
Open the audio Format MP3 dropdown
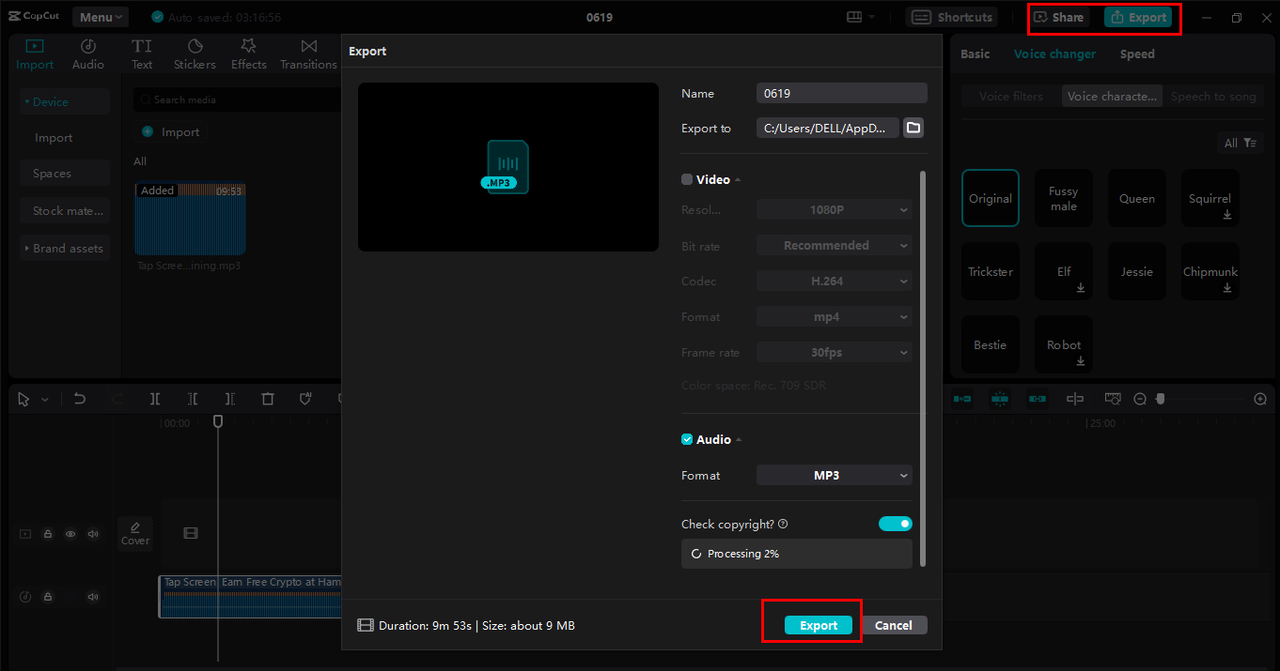tap(835, 475)
